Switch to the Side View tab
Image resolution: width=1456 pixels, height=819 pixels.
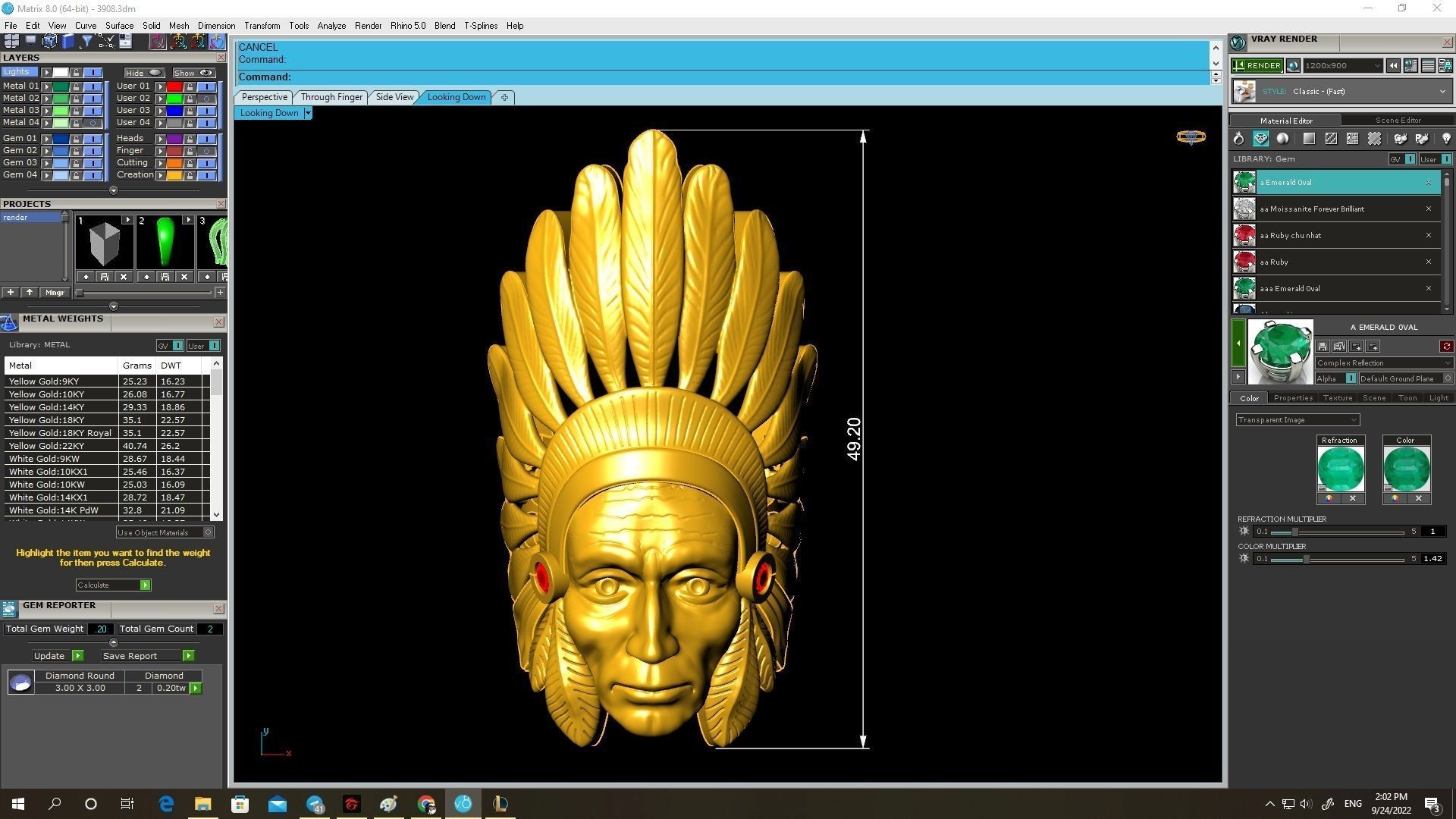point(394,97)
